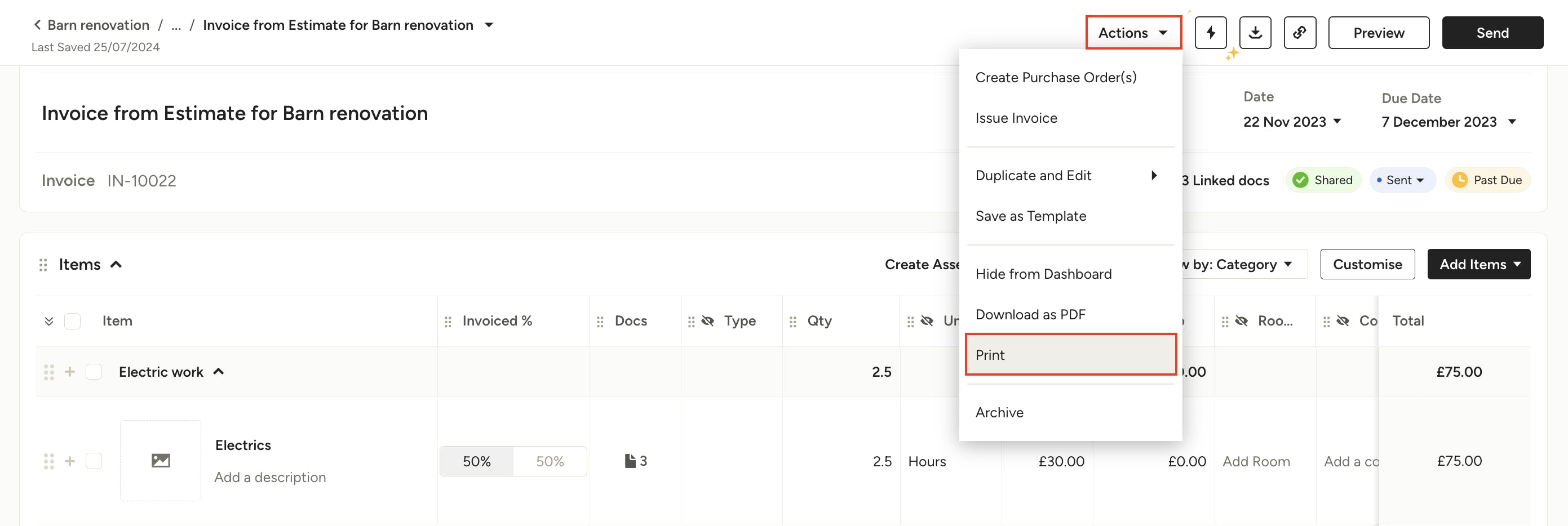The width and height of the screenshot is (1568, 526).
Task: Tick the select-all checkbox in the header row
Action: (x=73, y=320)
